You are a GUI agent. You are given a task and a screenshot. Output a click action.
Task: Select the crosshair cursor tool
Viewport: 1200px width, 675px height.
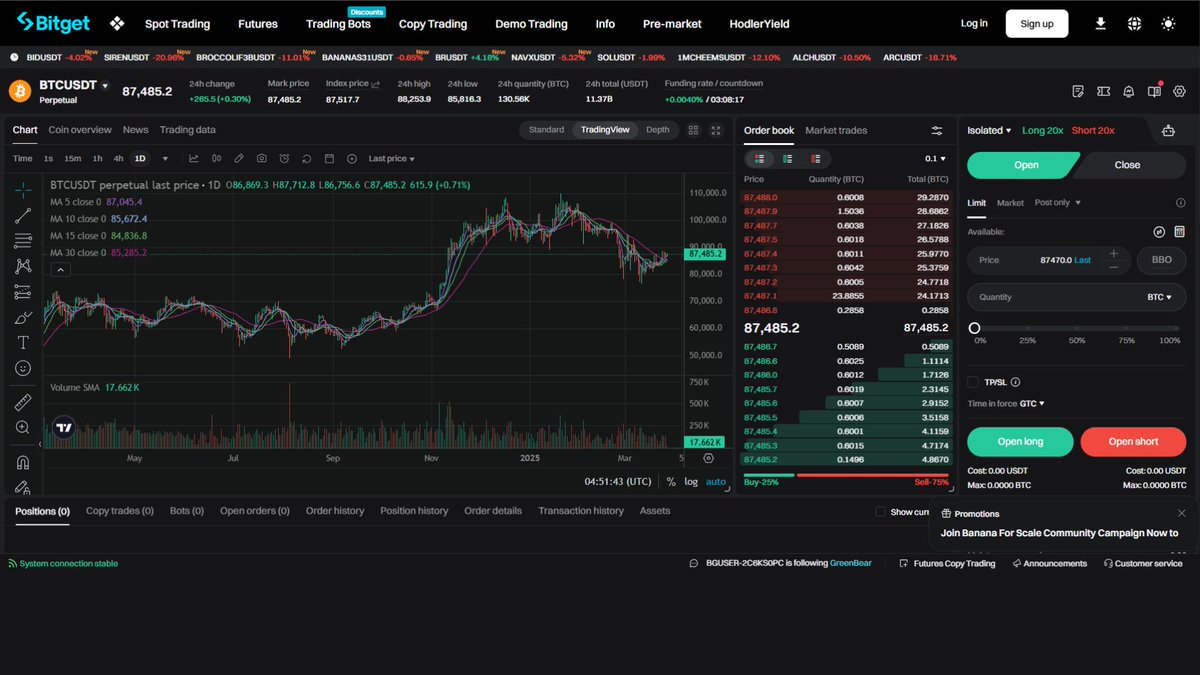pyautogui.click(x=23, y=190)
